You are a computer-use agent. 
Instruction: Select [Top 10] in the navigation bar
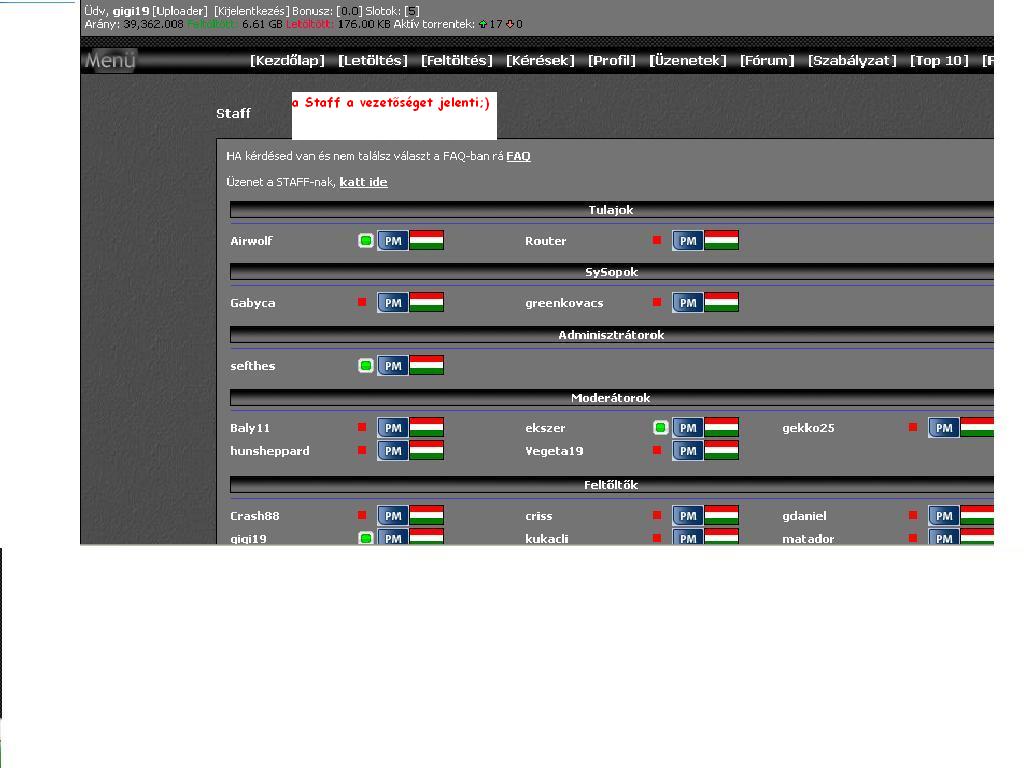[x=939, y=61]
